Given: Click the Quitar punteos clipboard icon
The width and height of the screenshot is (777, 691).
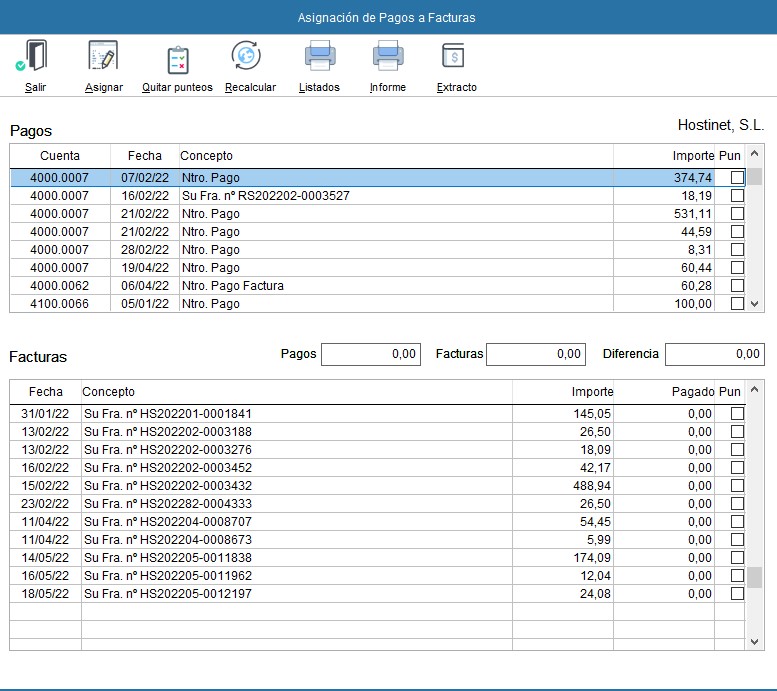Looking at the screenshot, I should tap(177, 60).
